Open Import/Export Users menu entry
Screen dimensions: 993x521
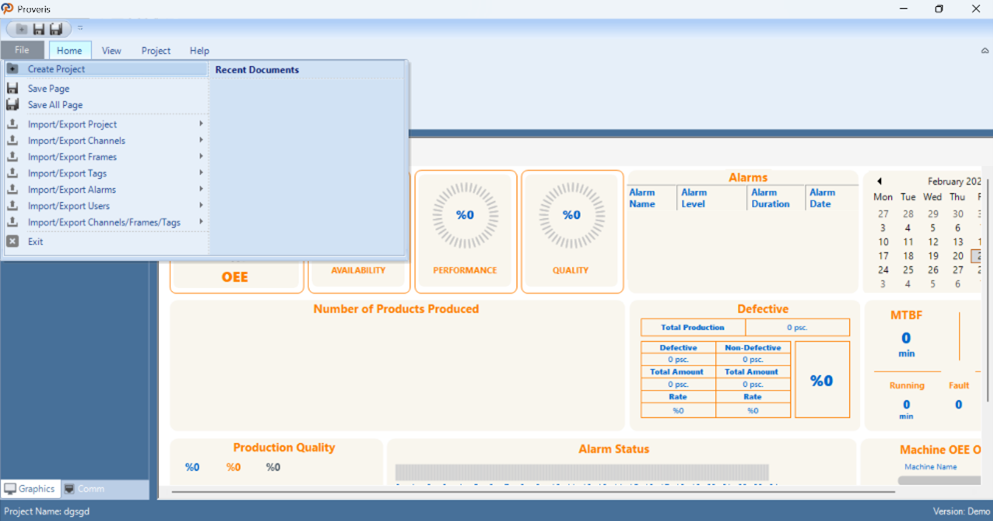106,206
